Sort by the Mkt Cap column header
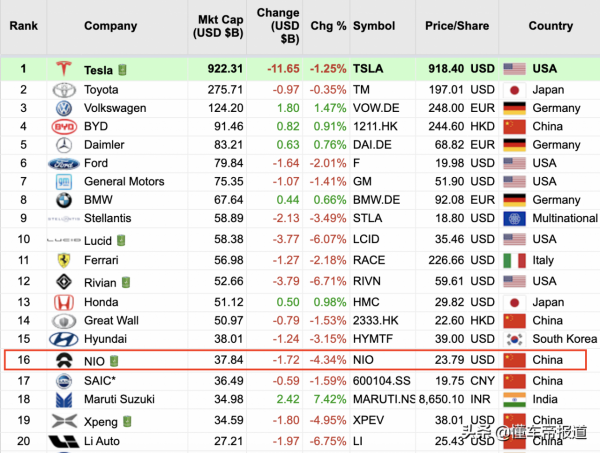Image resolution: width=600 pixels, height=453 pixels. coord(220,26)
